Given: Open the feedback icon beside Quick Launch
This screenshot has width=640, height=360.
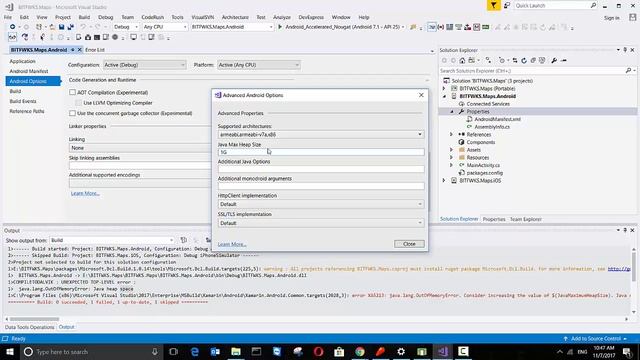Looking at the screenshot, I should click(x=507, y=5).
